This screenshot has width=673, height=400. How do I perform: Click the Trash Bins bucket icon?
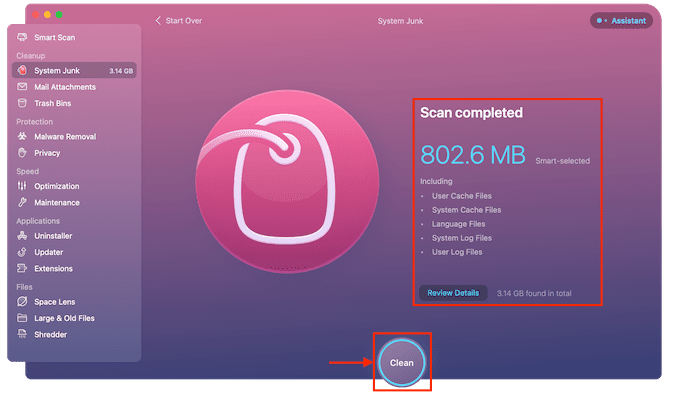(22, 103)
